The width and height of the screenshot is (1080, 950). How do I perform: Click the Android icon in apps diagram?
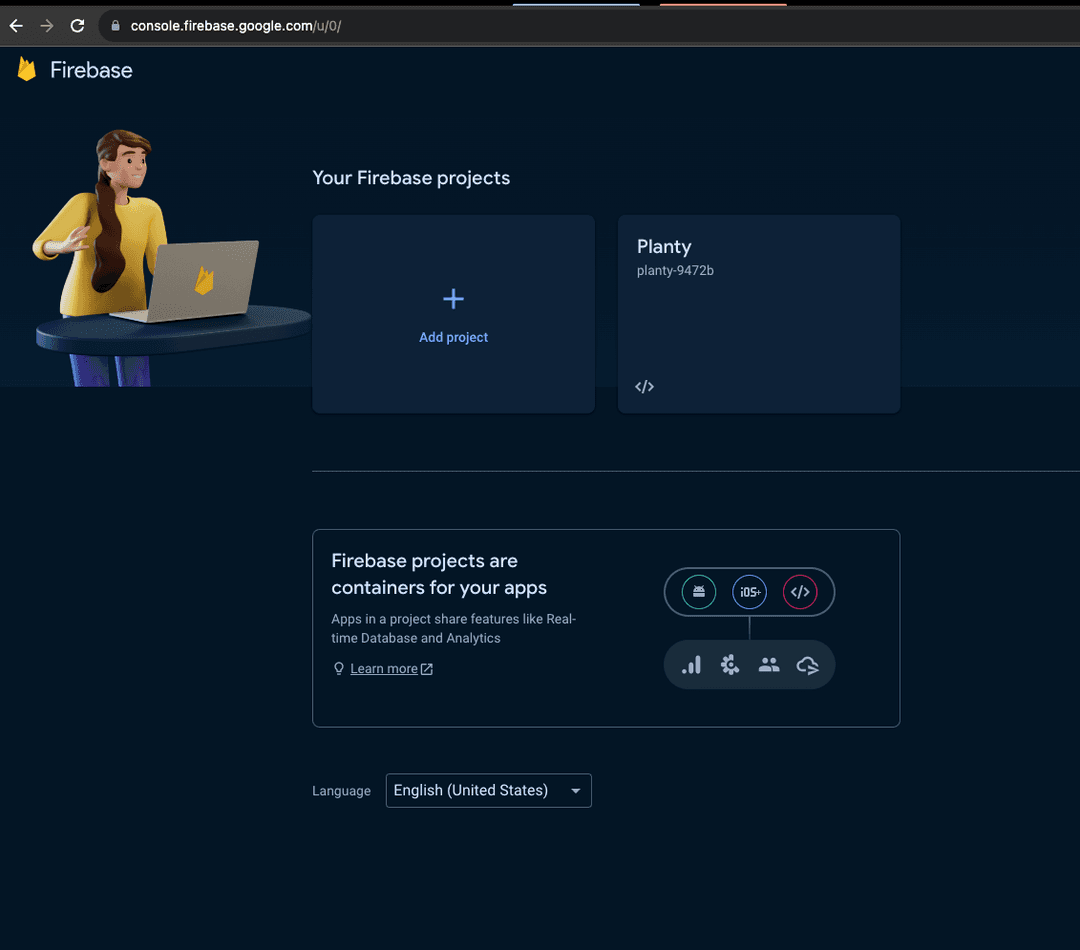coord(698,592)
